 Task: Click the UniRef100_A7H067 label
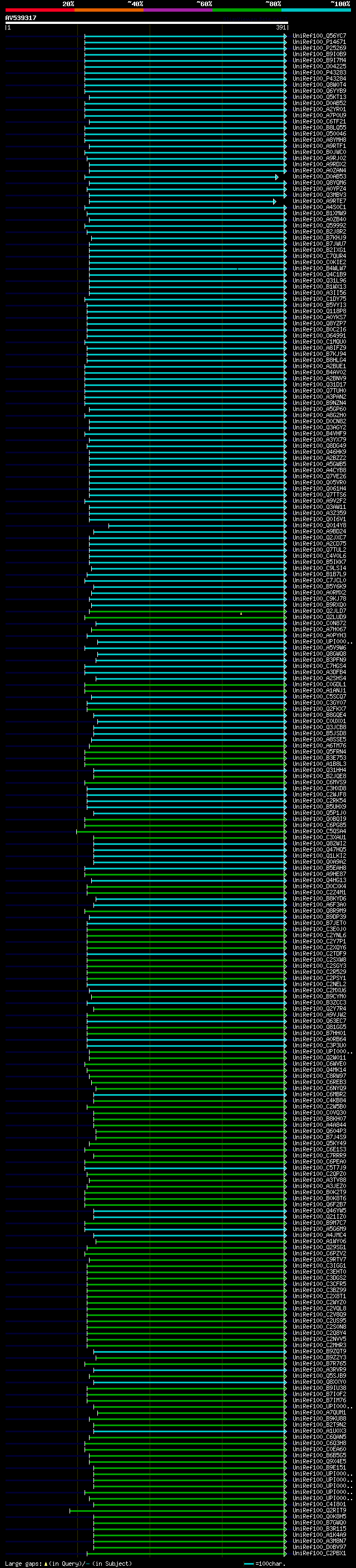tap(319, 630)
